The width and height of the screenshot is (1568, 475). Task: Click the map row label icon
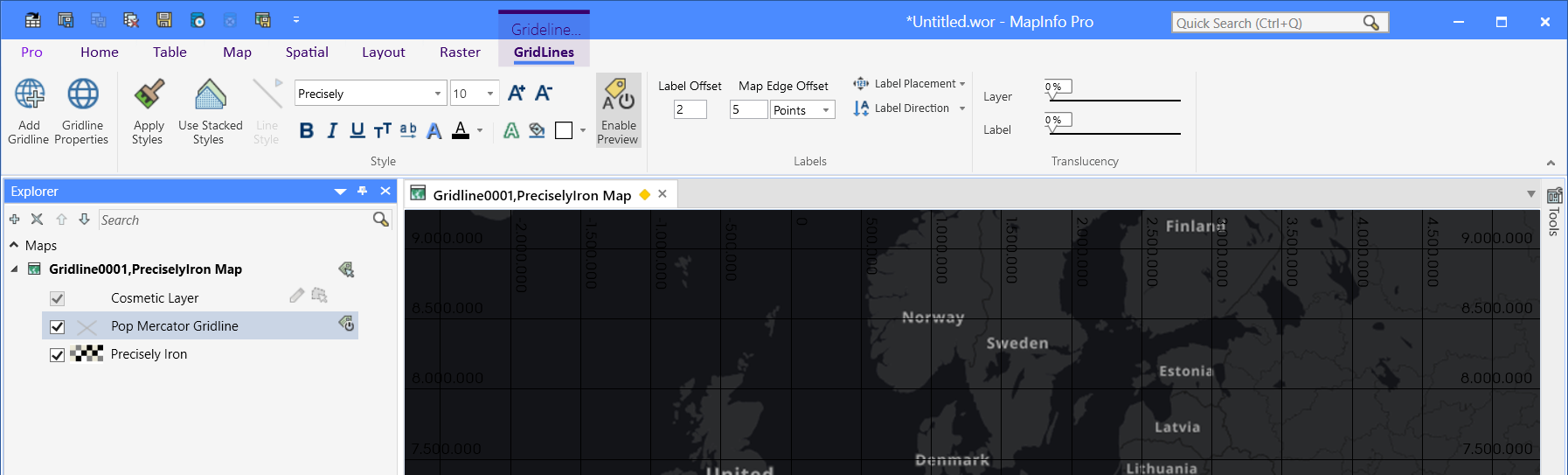(346, 269)
